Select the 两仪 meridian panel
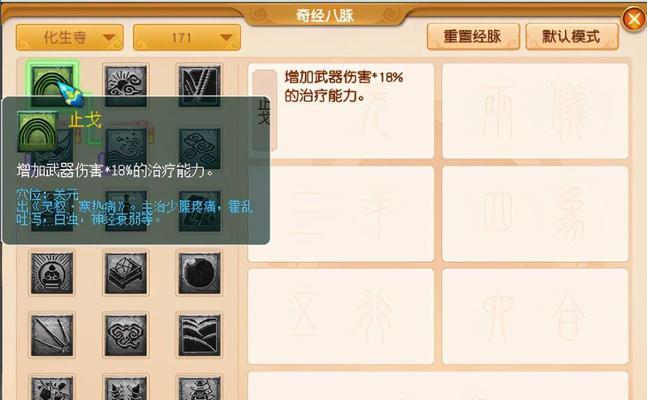The width and height of the screenshot is (647, 400). [x=535, y=111]
